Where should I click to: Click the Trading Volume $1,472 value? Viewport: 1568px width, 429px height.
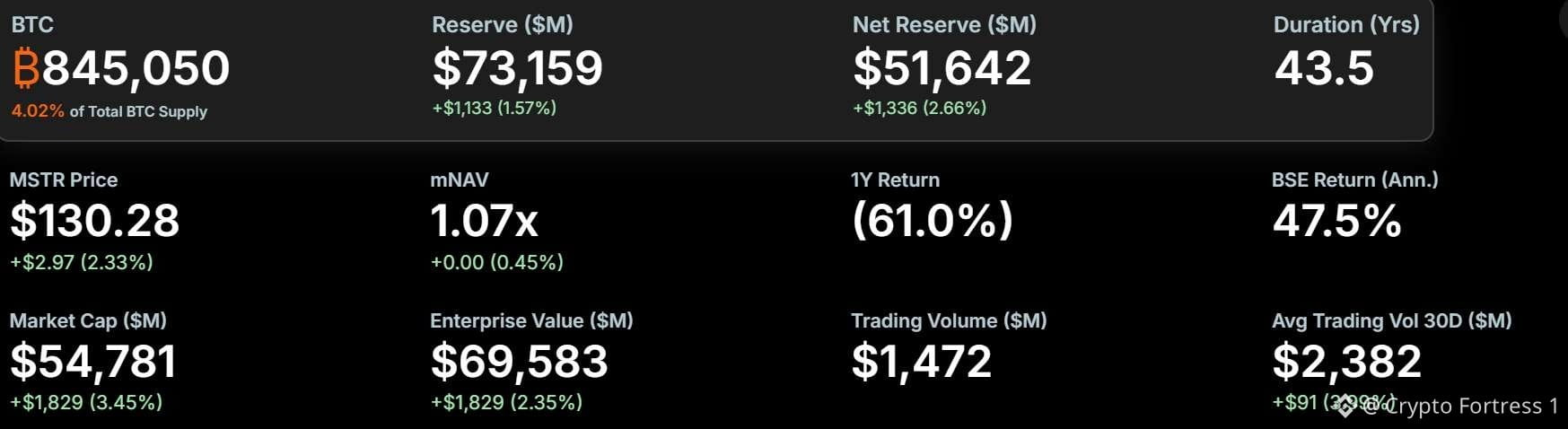pyautogui.click(x=921, y=362)
